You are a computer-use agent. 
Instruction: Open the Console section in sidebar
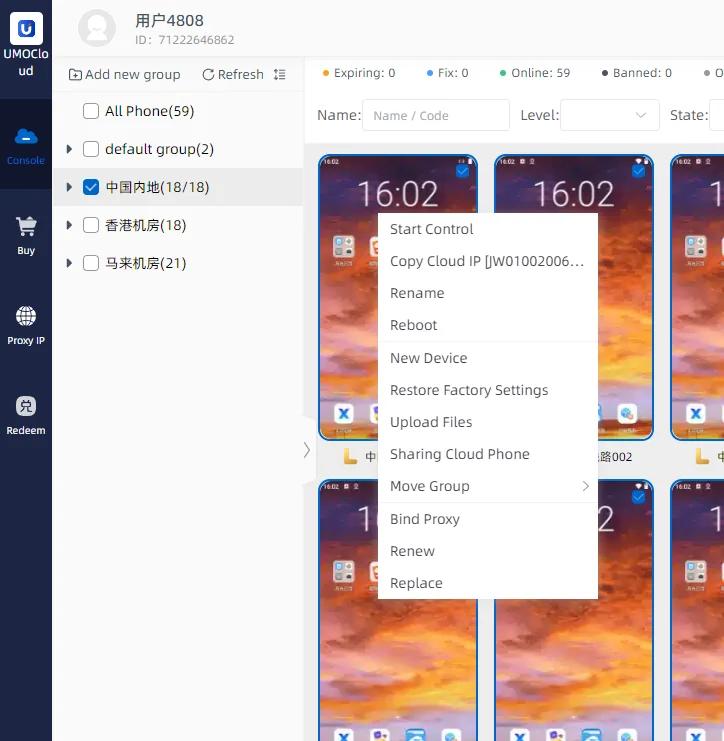26,145
